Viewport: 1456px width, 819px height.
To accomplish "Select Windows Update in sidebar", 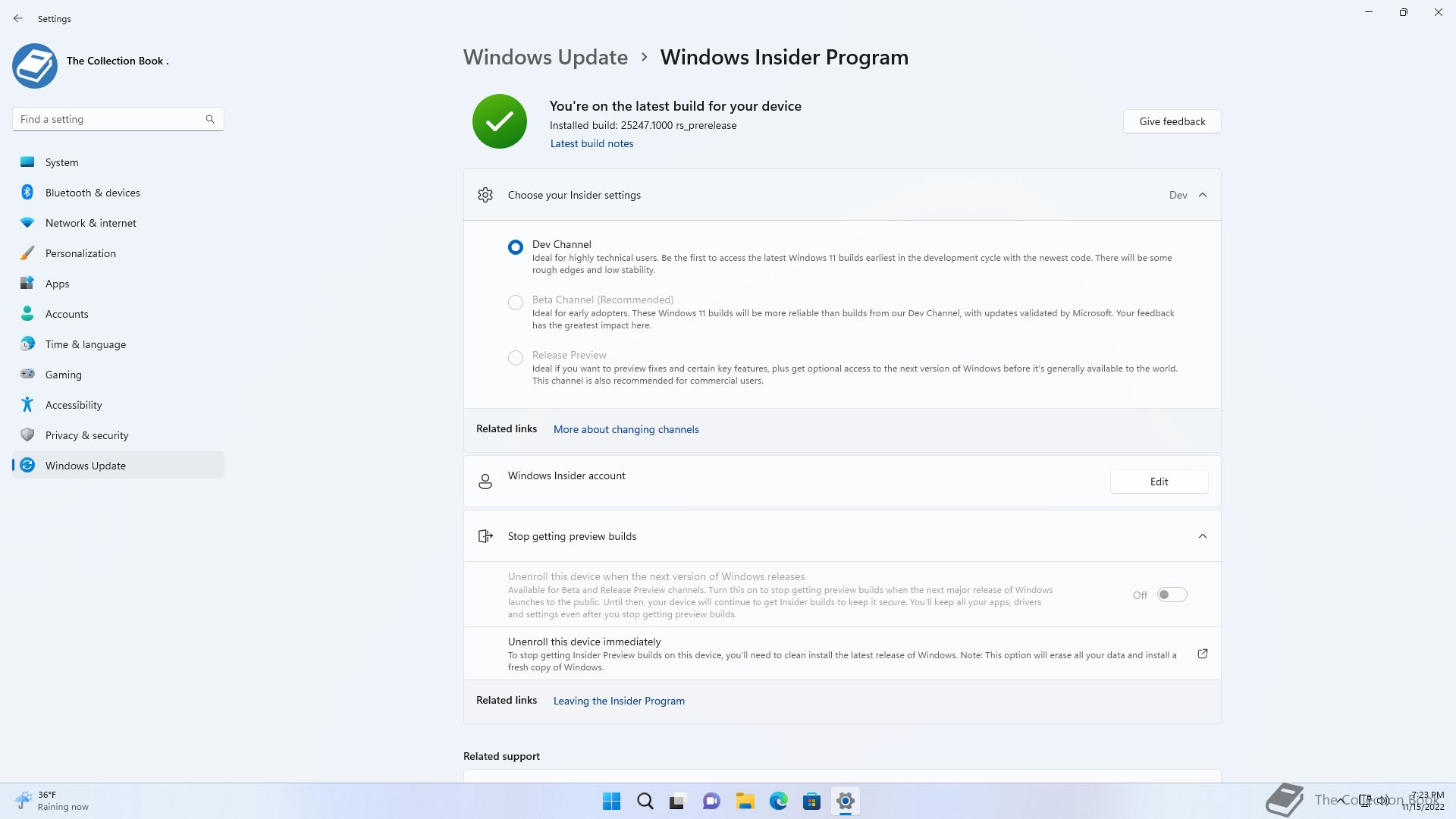I will 118,466.
